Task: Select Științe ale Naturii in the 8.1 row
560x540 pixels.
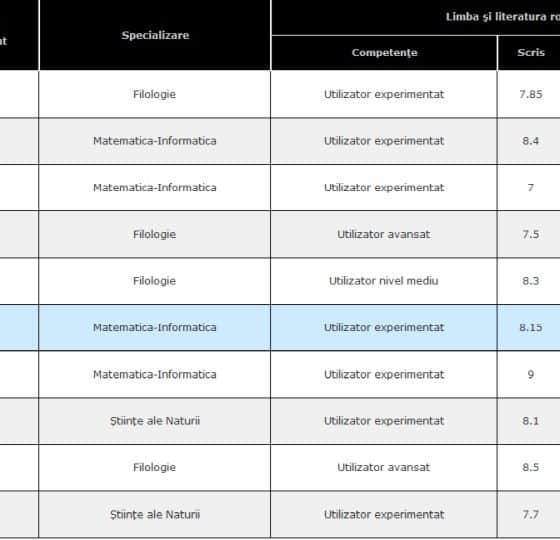Action: click(155, 421)
